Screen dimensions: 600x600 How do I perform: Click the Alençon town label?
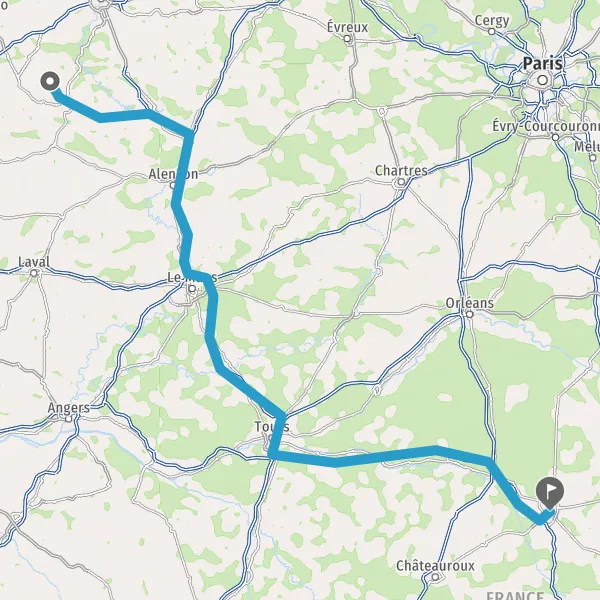pos(173,174)
